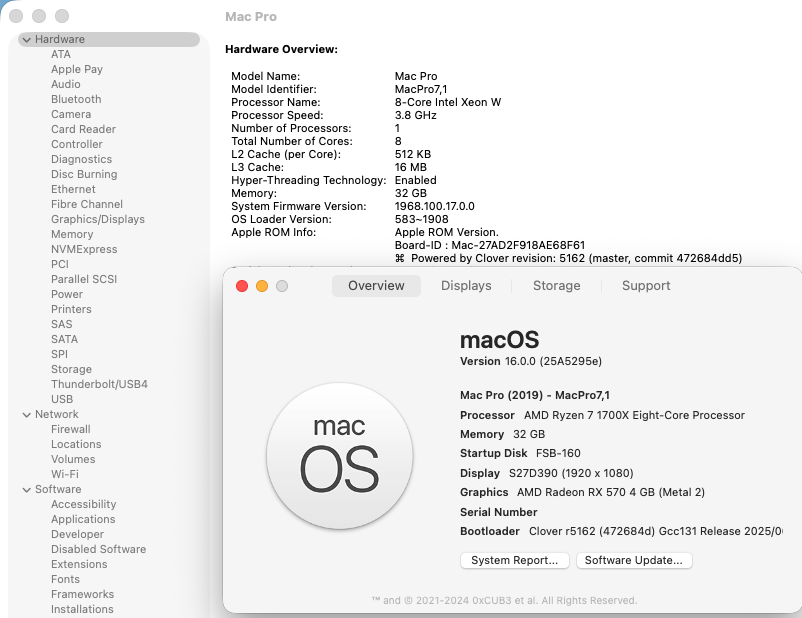Select the Memory sidebar item
Viewport: 802px width, 618px height.
[72, 234]
